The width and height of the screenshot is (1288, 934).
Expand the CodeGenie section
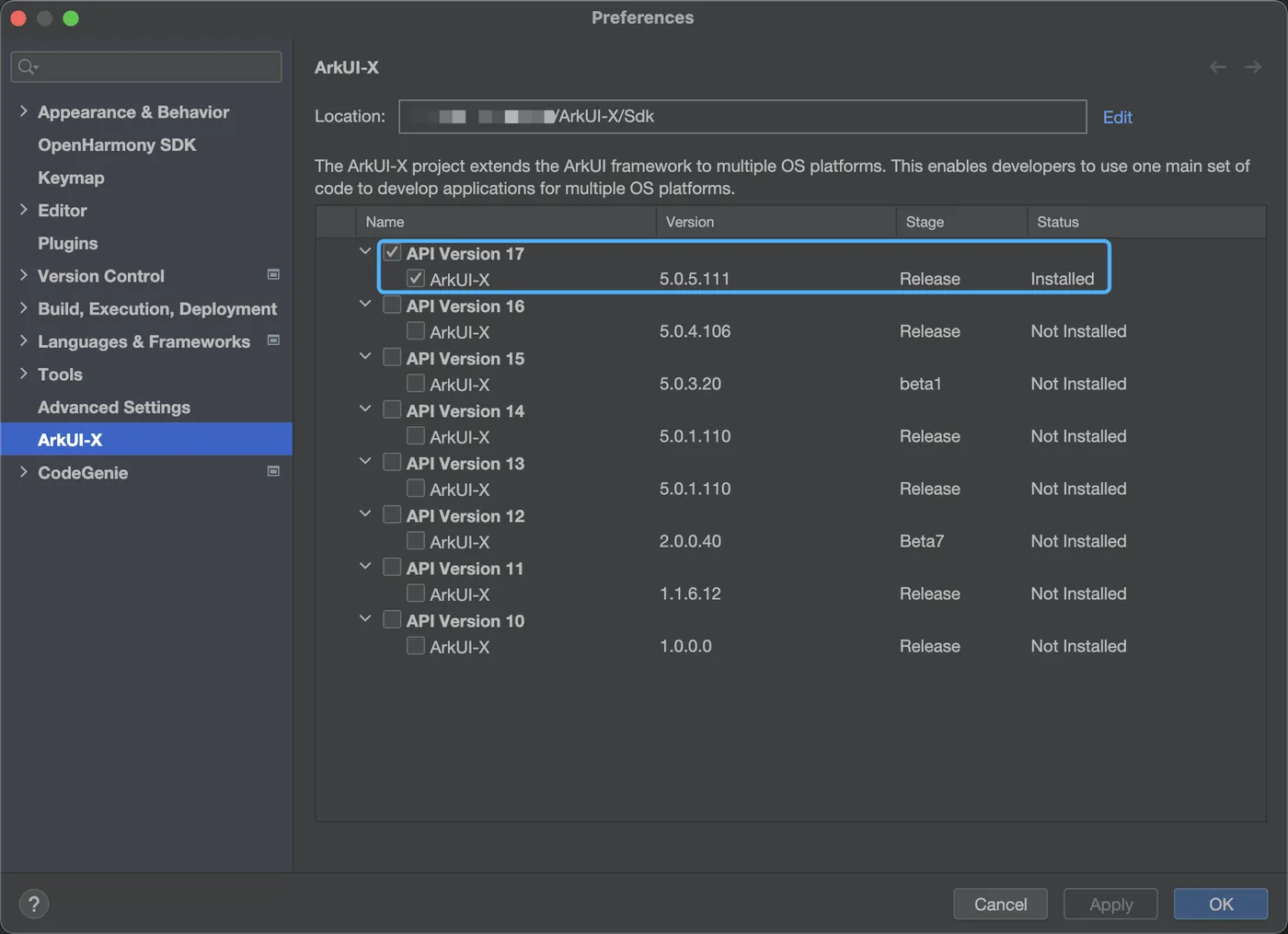[23, 472]
